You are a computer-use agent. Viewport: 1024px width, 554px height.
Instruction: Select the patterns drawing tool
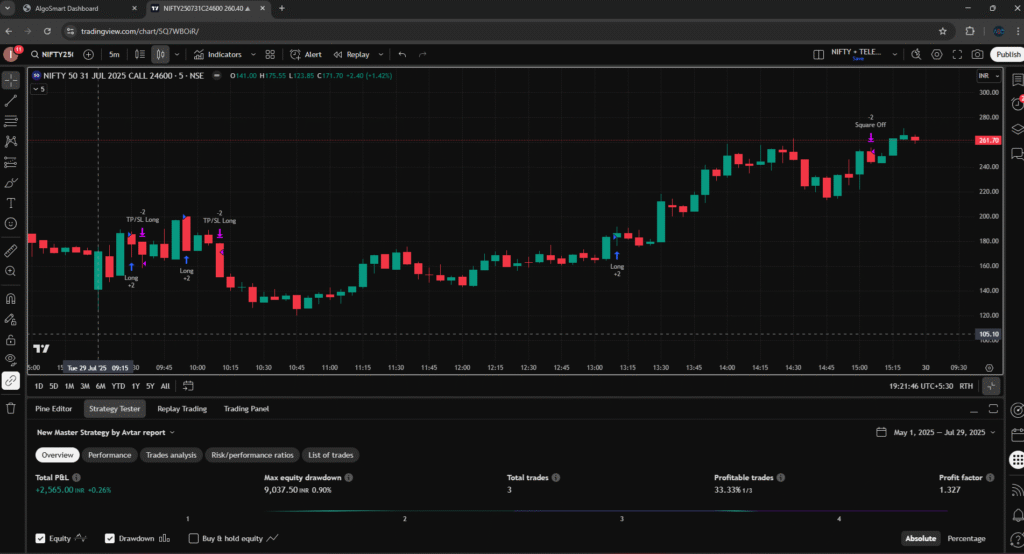11,142
